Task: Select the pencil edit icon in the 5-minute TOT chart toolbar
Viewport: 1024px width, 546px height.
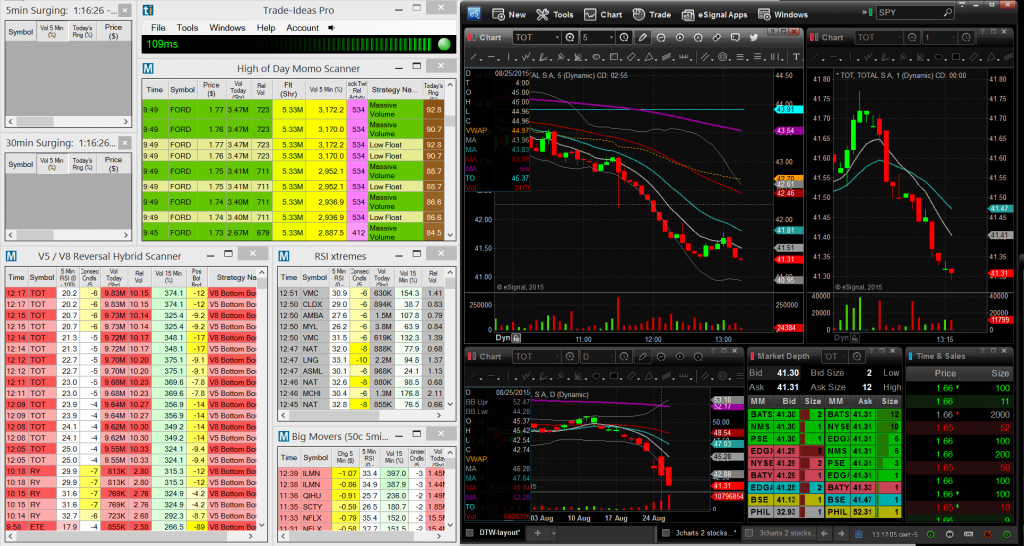Action: tap(643, 37)
